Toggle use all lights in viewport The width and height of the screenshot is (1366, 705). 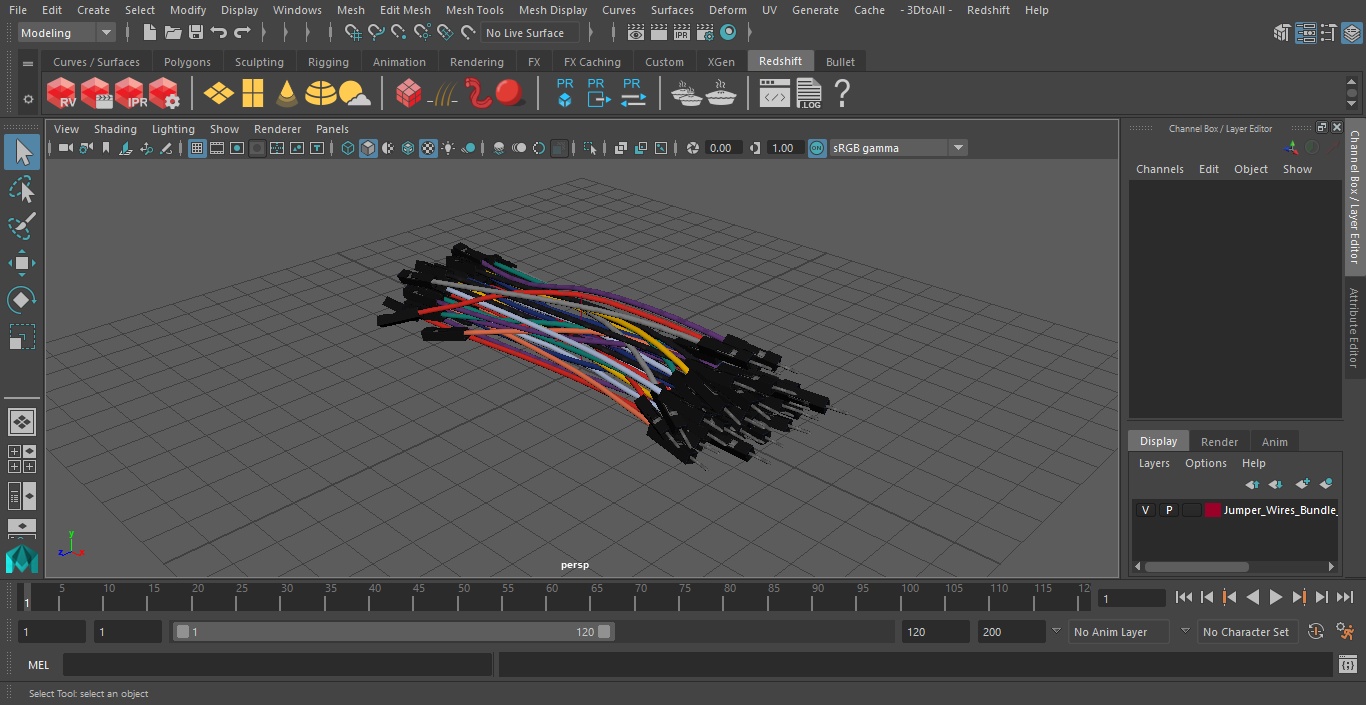pos(448,148)
